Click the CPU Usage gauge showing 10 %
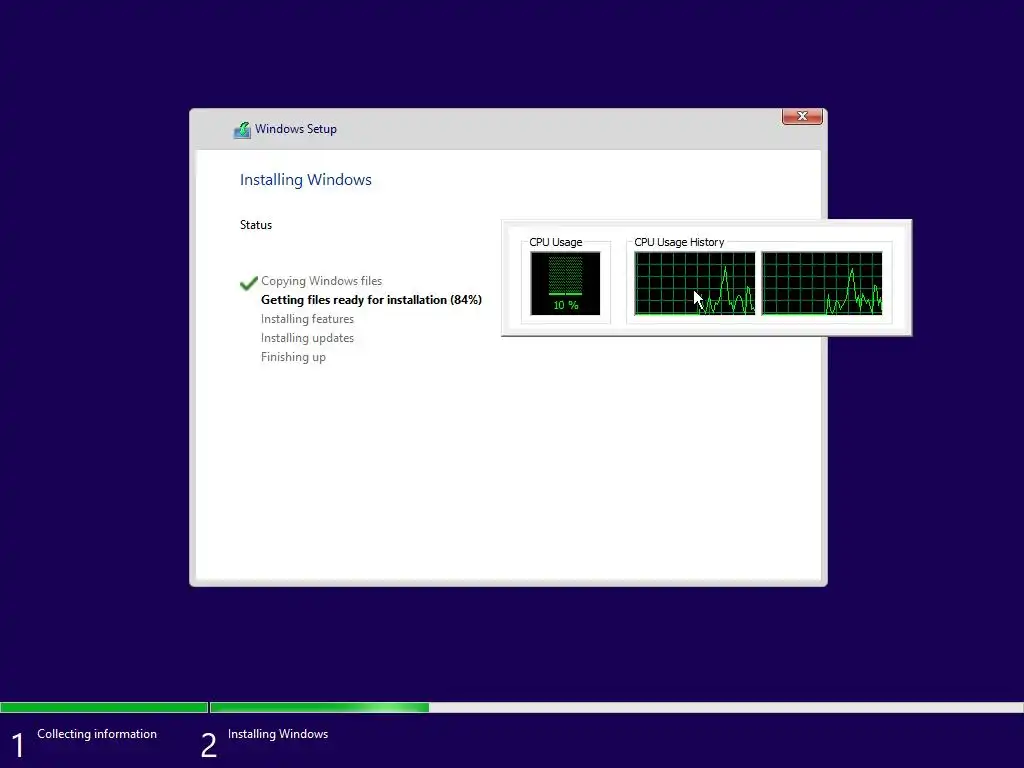This screenshot has width=1024, height=768. (566, 283)
